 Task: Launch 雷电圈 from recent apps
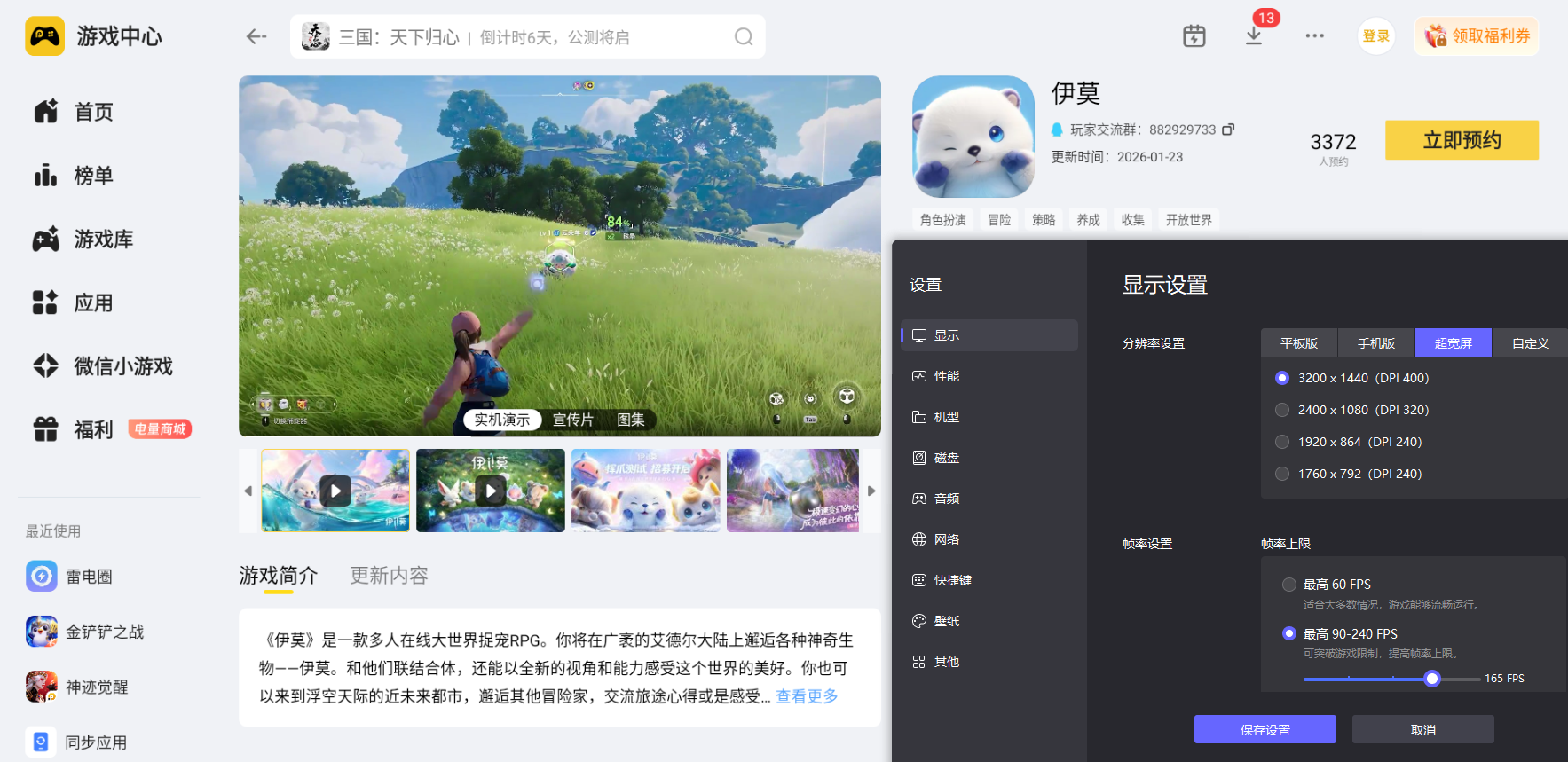pyautogui.click(x=69, y=577)
